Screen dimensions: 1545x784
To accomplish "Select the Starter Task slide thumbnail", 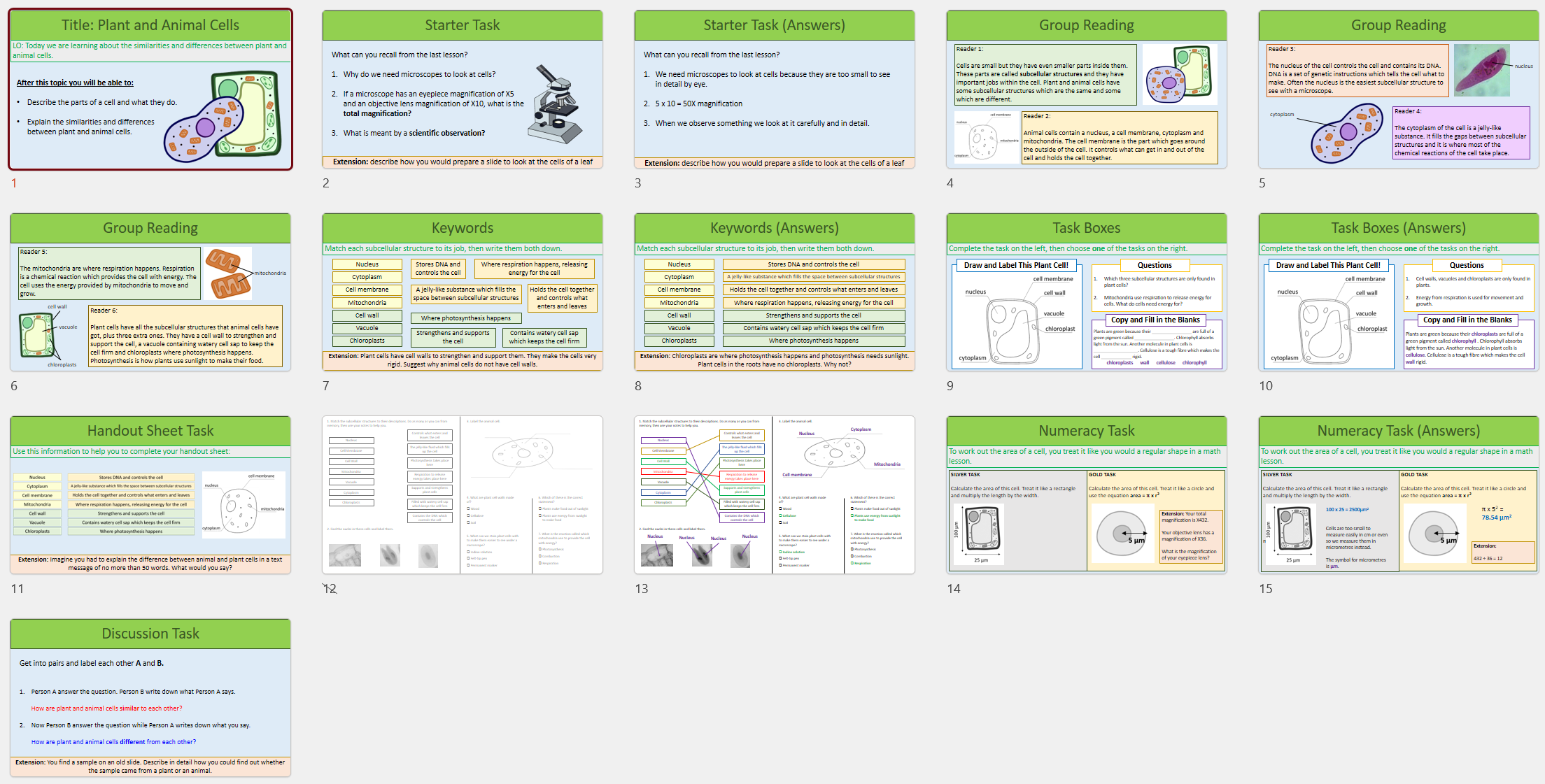I will tap(462, 90).
